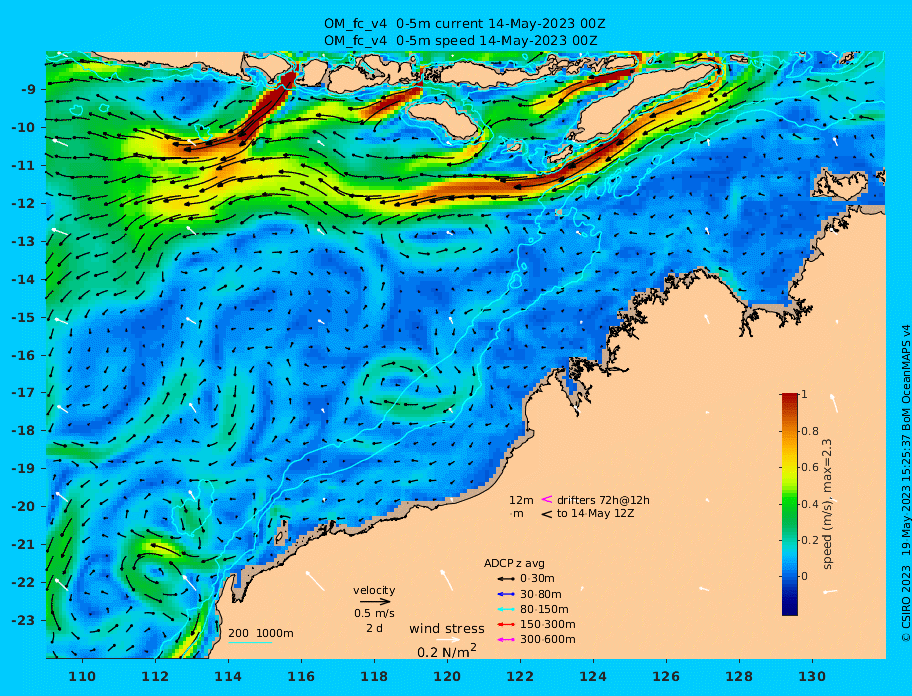The image size is (912, 696).
Task: Click the "0.5 m/s" velocity label
Action: (x=374, y=613)
